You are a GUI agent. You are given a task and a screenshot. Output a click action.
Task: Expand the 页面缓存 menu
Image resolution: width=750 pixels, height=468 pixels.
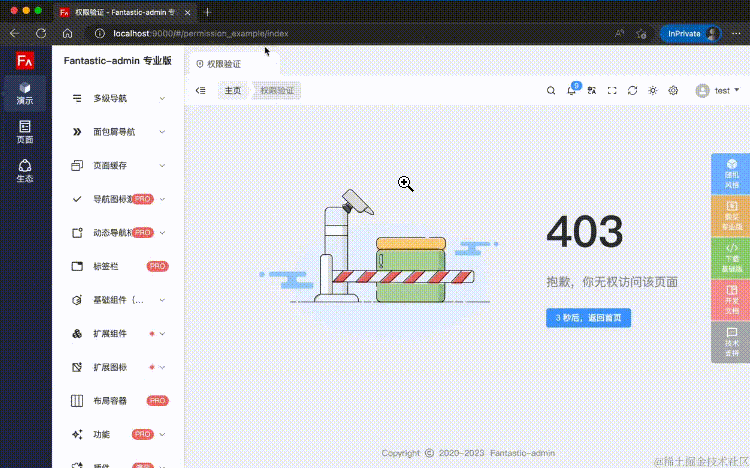[118, 166]
